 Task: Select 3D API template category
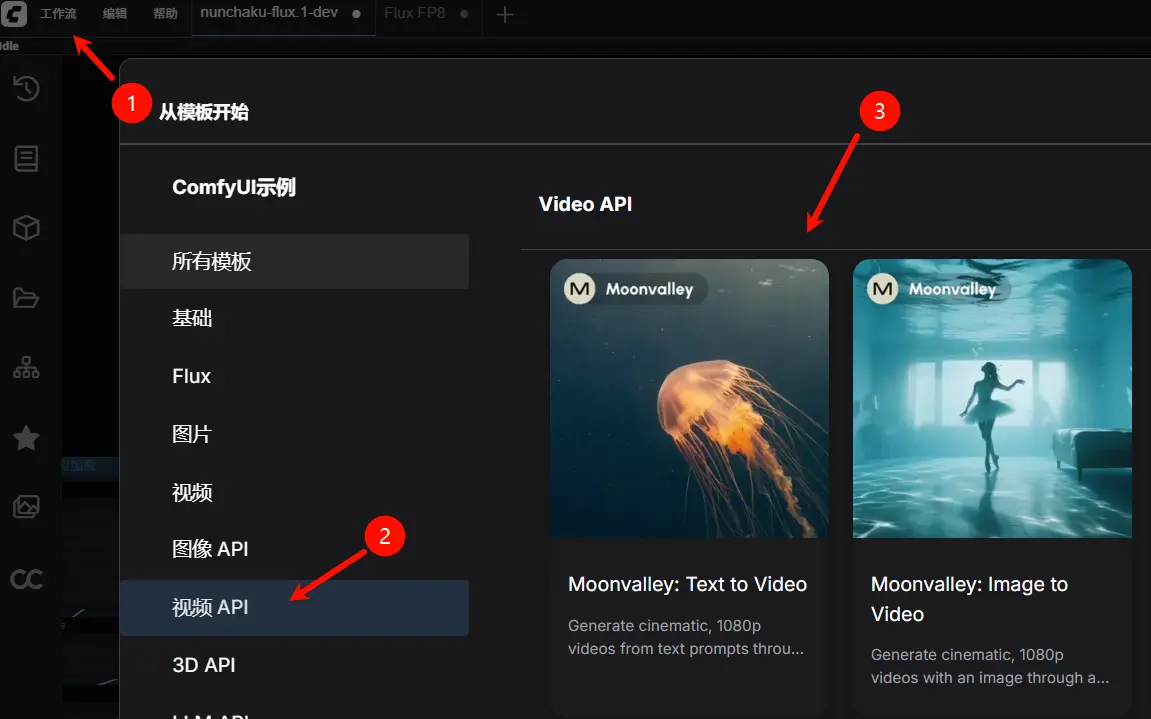point(294,665)
